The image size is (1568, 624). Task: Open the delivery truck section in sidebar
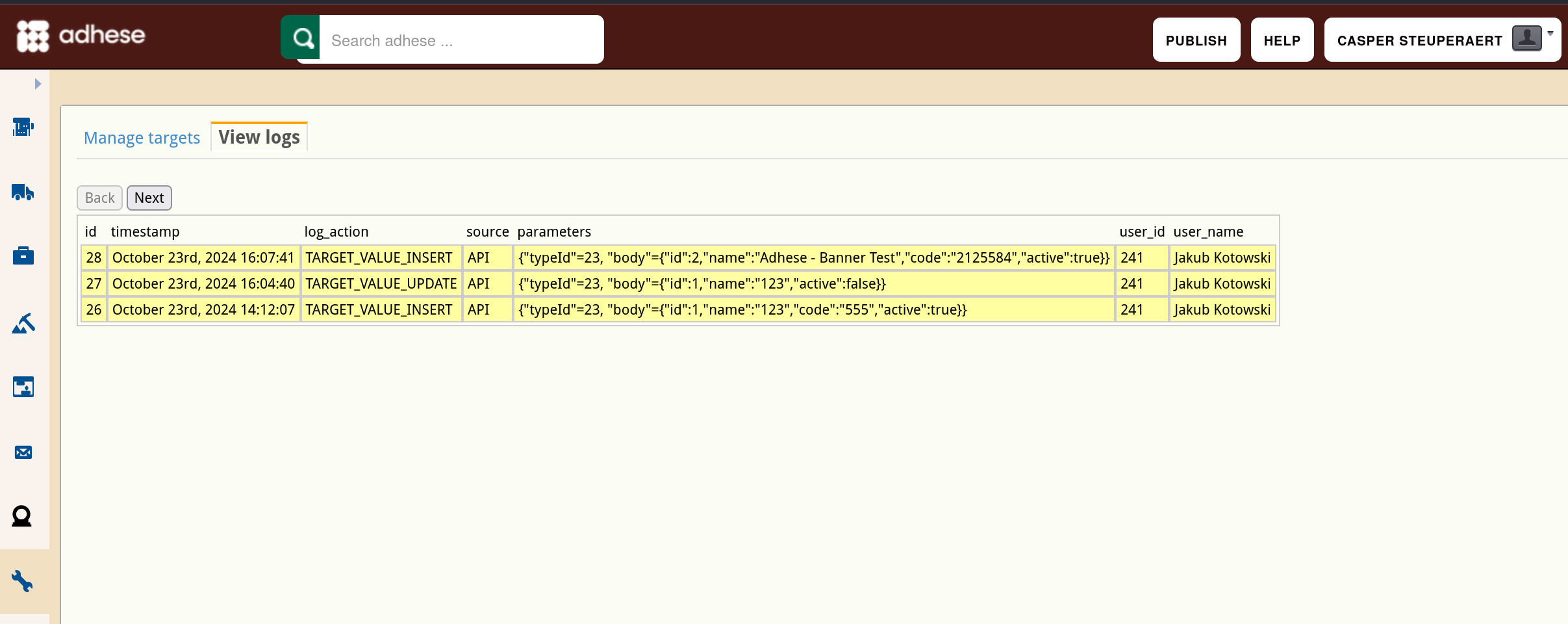[23, 192]
